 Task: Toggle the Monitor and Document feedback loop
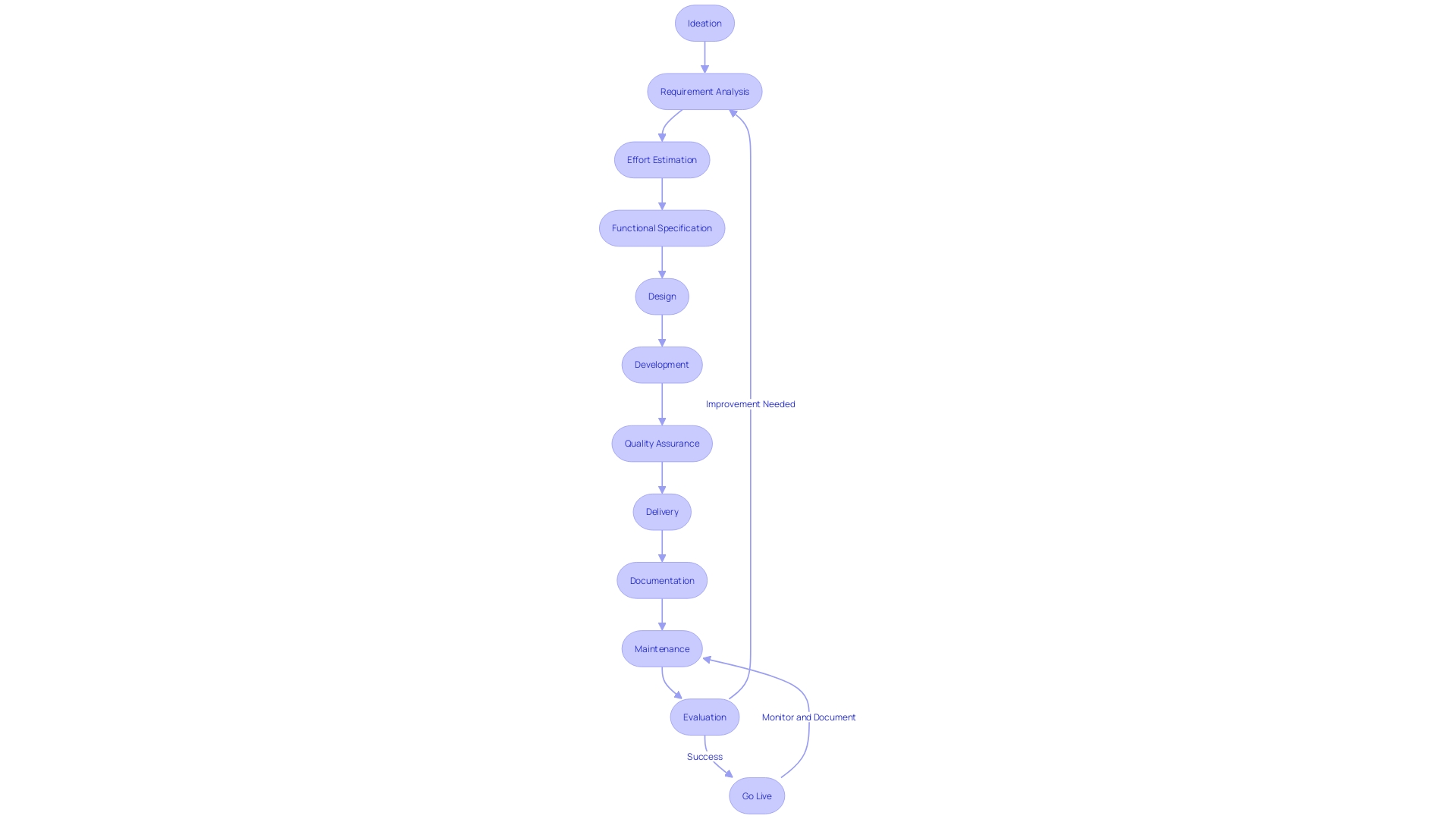[x=808, y=716]
